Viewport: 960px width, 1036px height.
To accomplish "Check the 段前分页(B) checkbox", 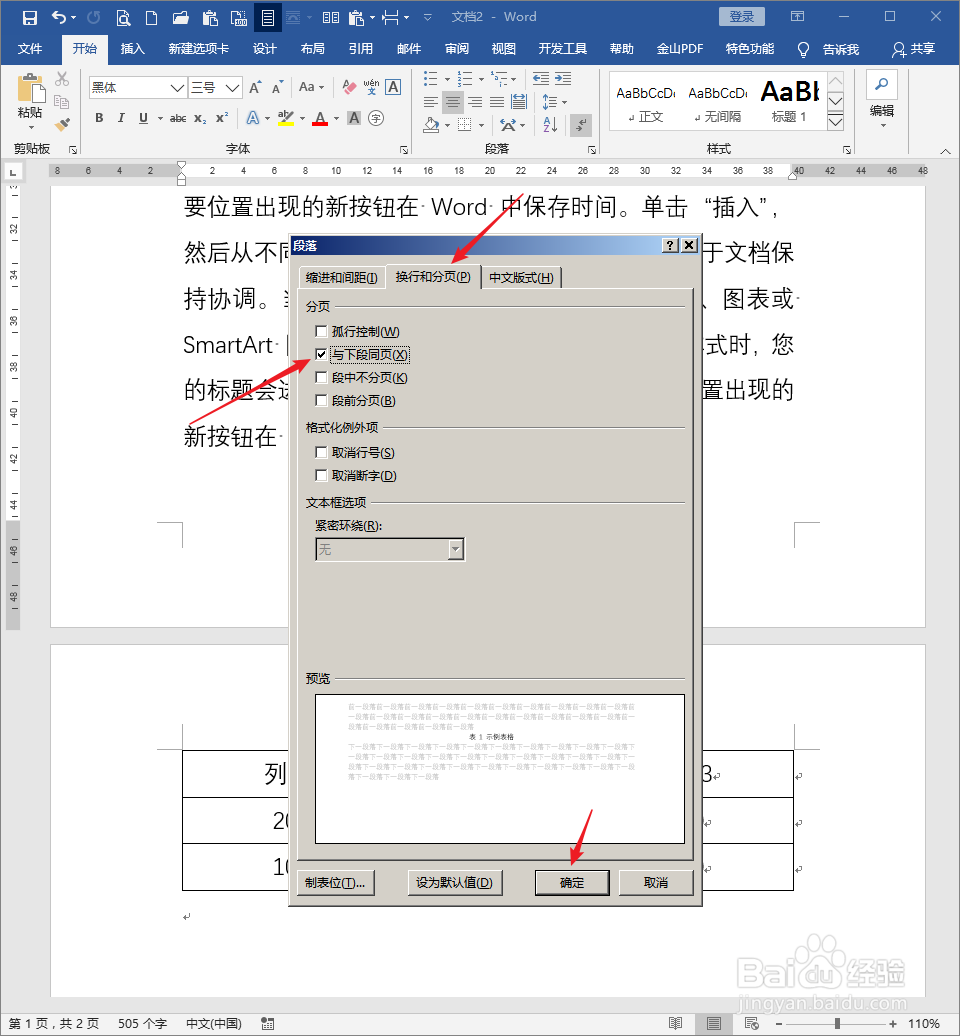I will point(321,400).
